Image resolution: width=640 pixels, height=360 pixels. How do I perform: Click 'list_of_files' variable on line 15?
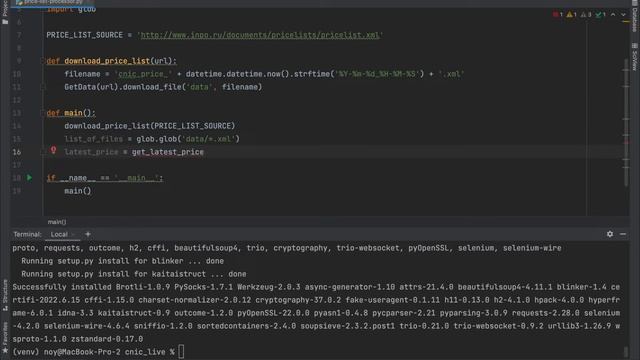pyautogui.click(x=93, y=139)
